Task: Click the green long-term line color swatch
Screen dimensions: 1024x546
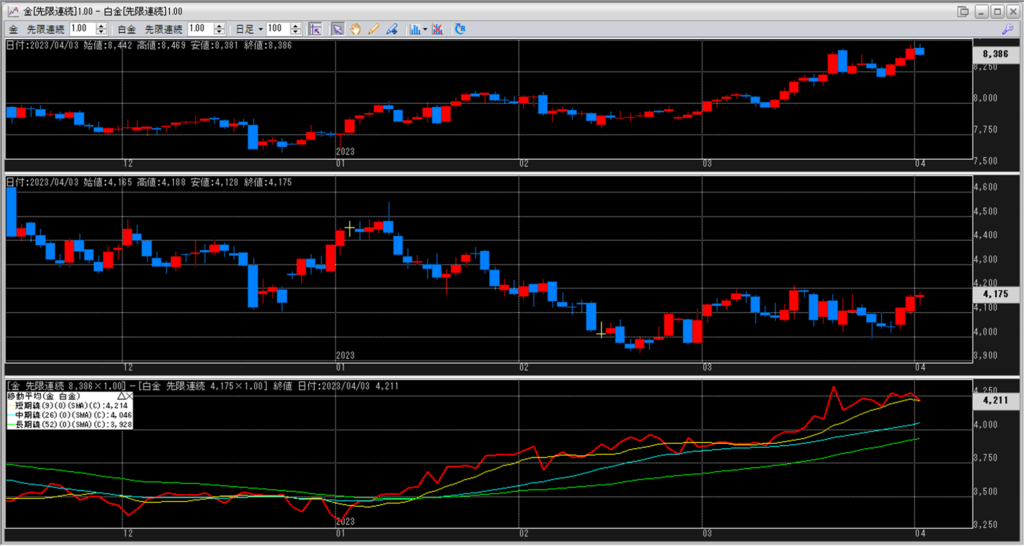Action: point(11,425)
